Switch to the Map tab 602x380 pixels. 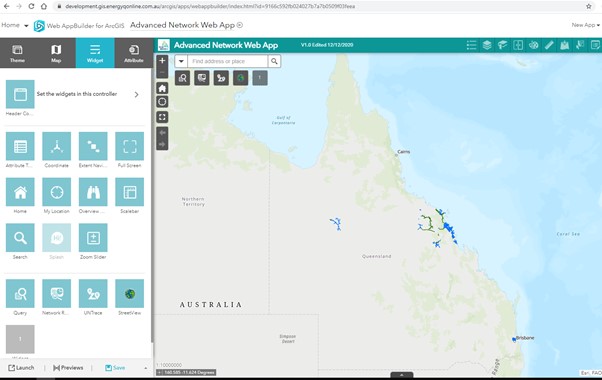point(56,53)
